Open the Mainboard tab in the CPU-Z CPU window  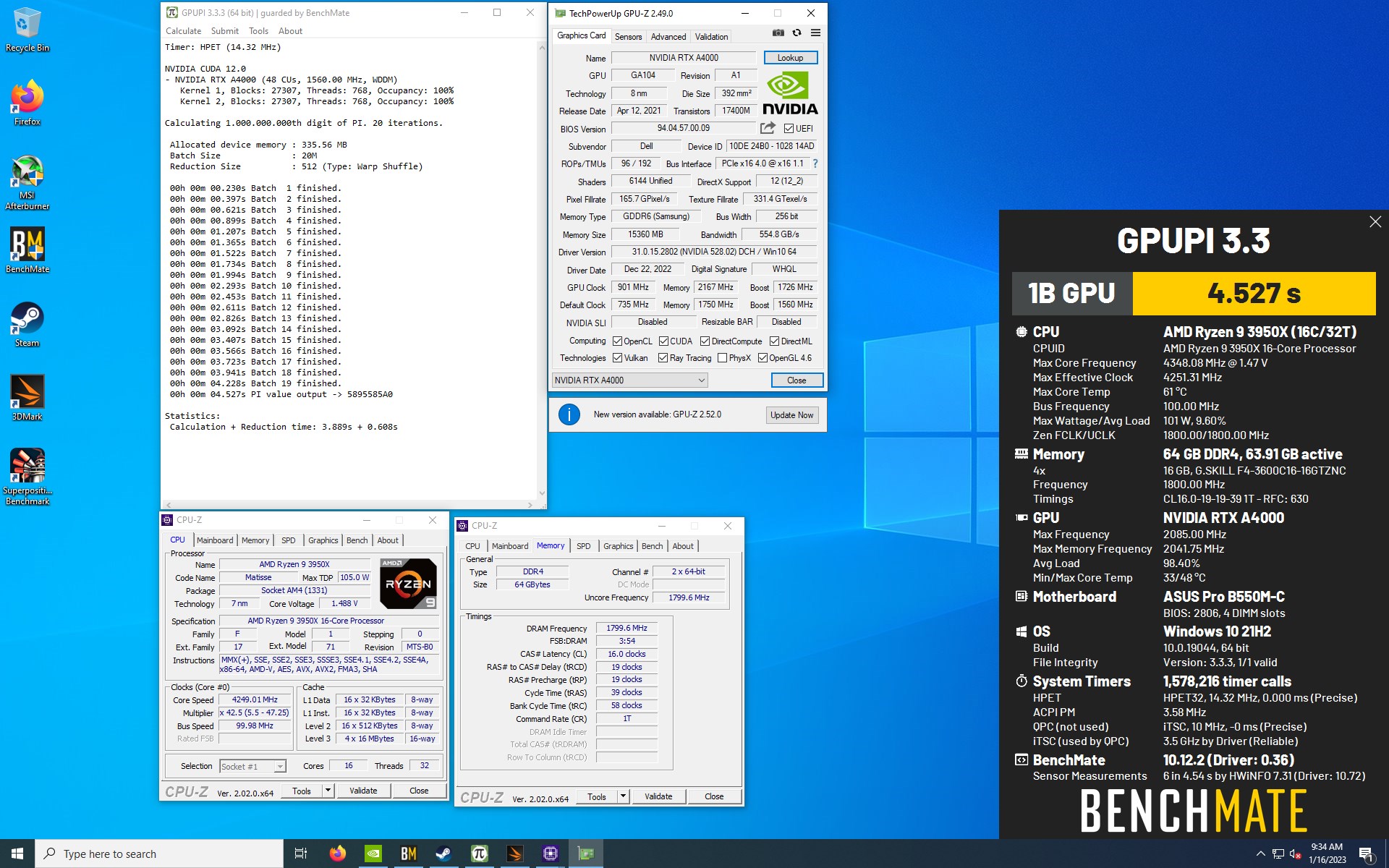[x=215, y=540]
